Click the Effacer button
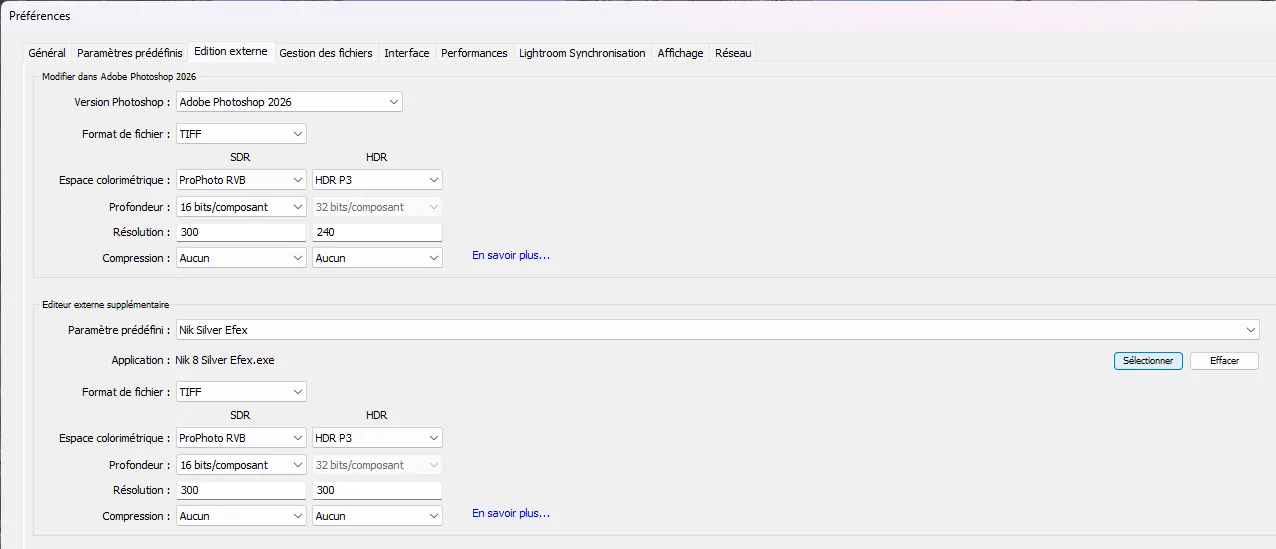This screenshot has height=549, width=1276. coord(1224,361)
